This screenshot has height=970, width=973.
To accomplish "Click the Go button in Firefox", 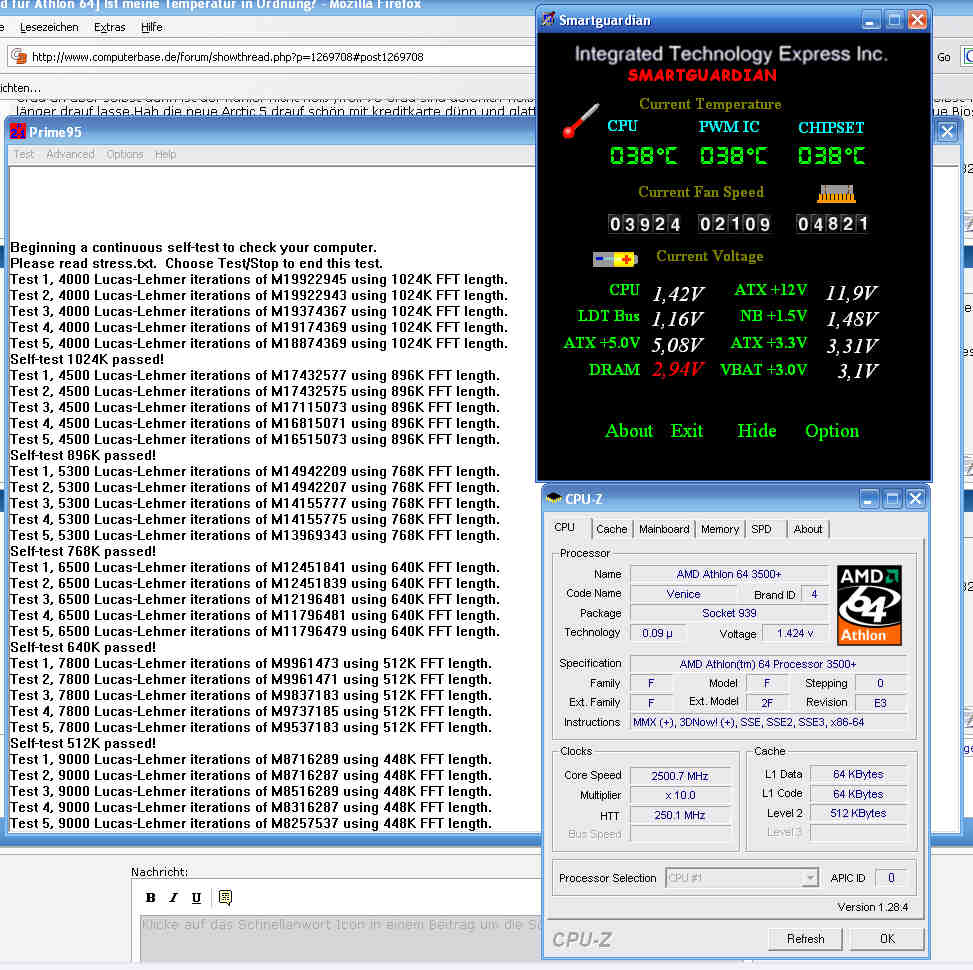I will [943, 56].
